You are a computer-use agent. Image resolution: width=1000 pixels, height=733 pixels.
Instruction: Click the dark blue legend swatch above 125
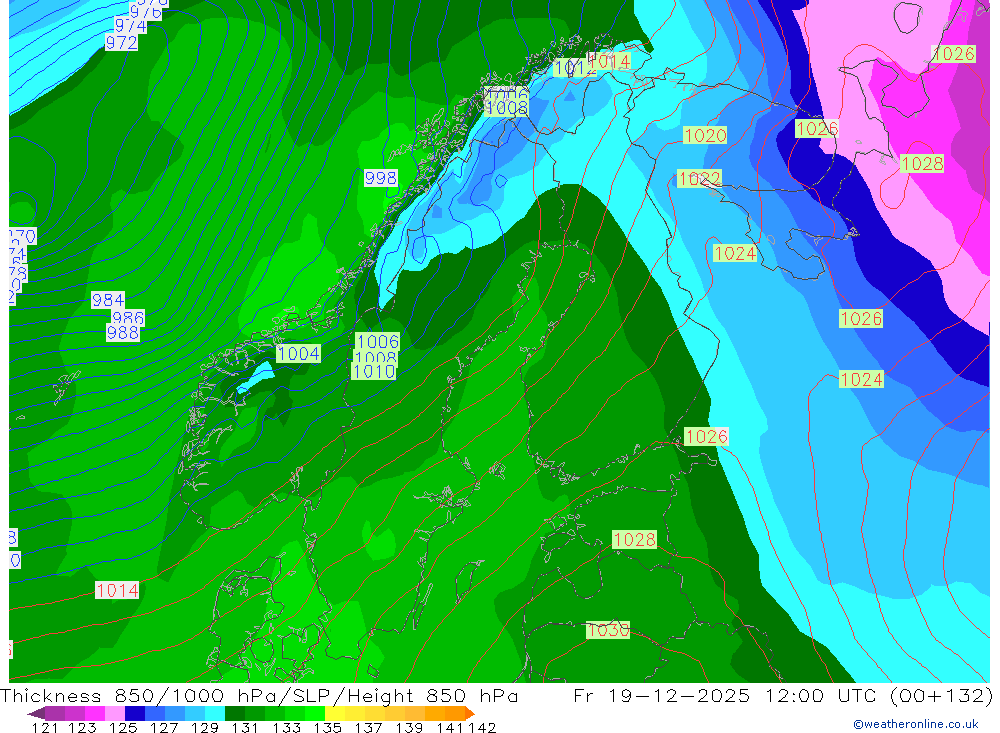point(135,713)
